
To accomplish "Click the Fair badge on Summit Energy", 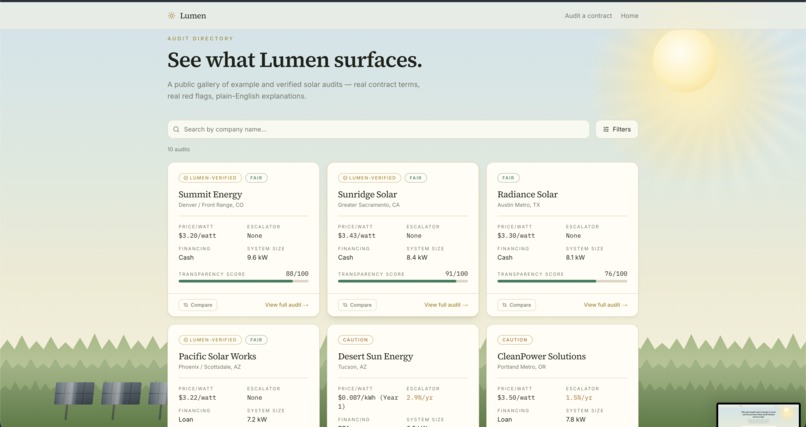I will coord(256,178).
